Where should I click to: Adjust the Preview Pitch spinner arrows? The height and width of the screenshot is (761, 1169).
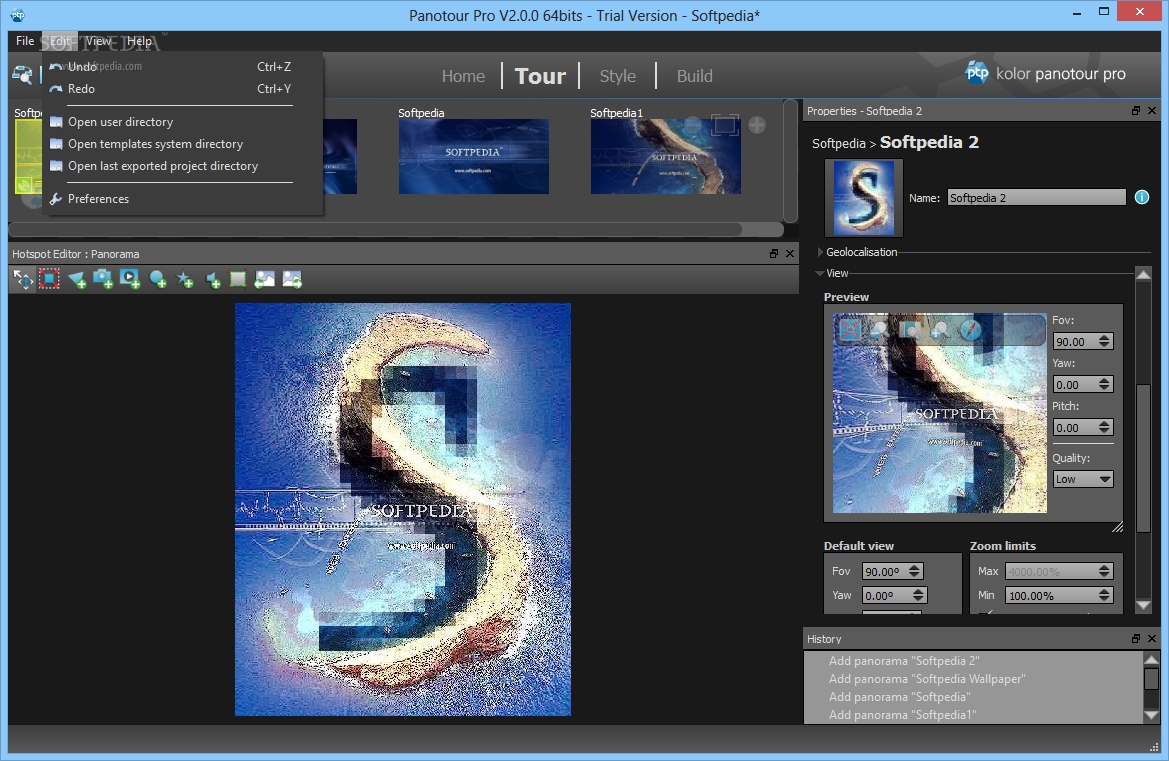[x=1105, y=428]
